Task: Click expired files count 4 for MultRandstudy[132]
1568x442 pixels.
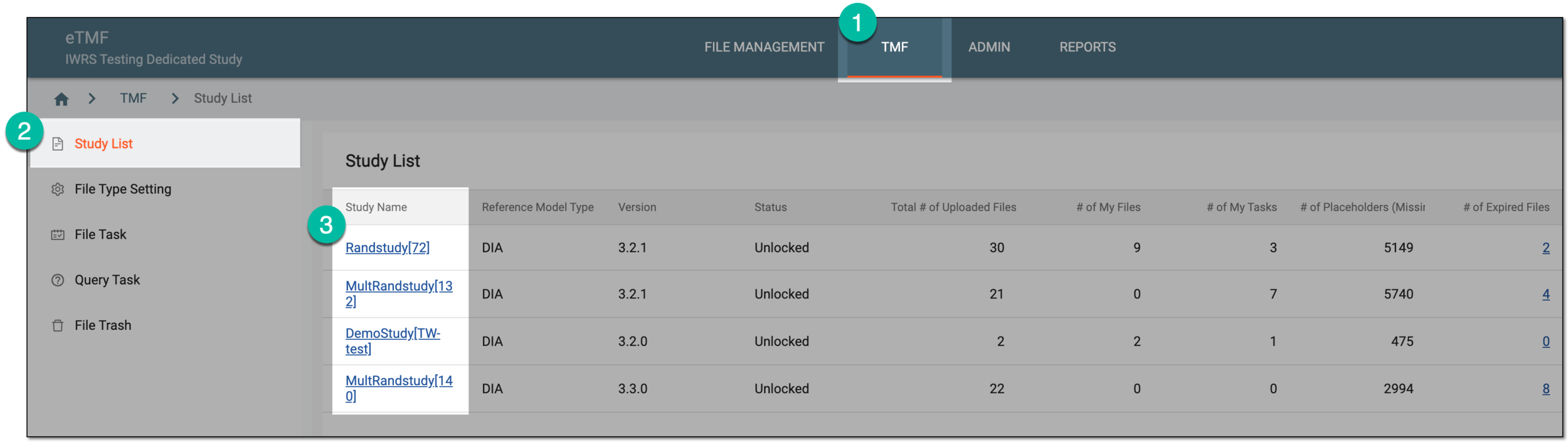Action: 1545,294
